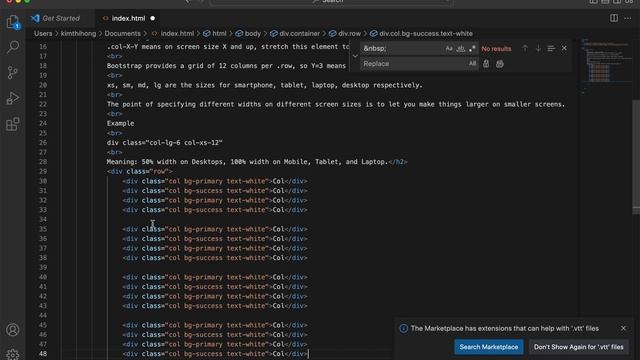Select the index.html tab

pos(128,18)
